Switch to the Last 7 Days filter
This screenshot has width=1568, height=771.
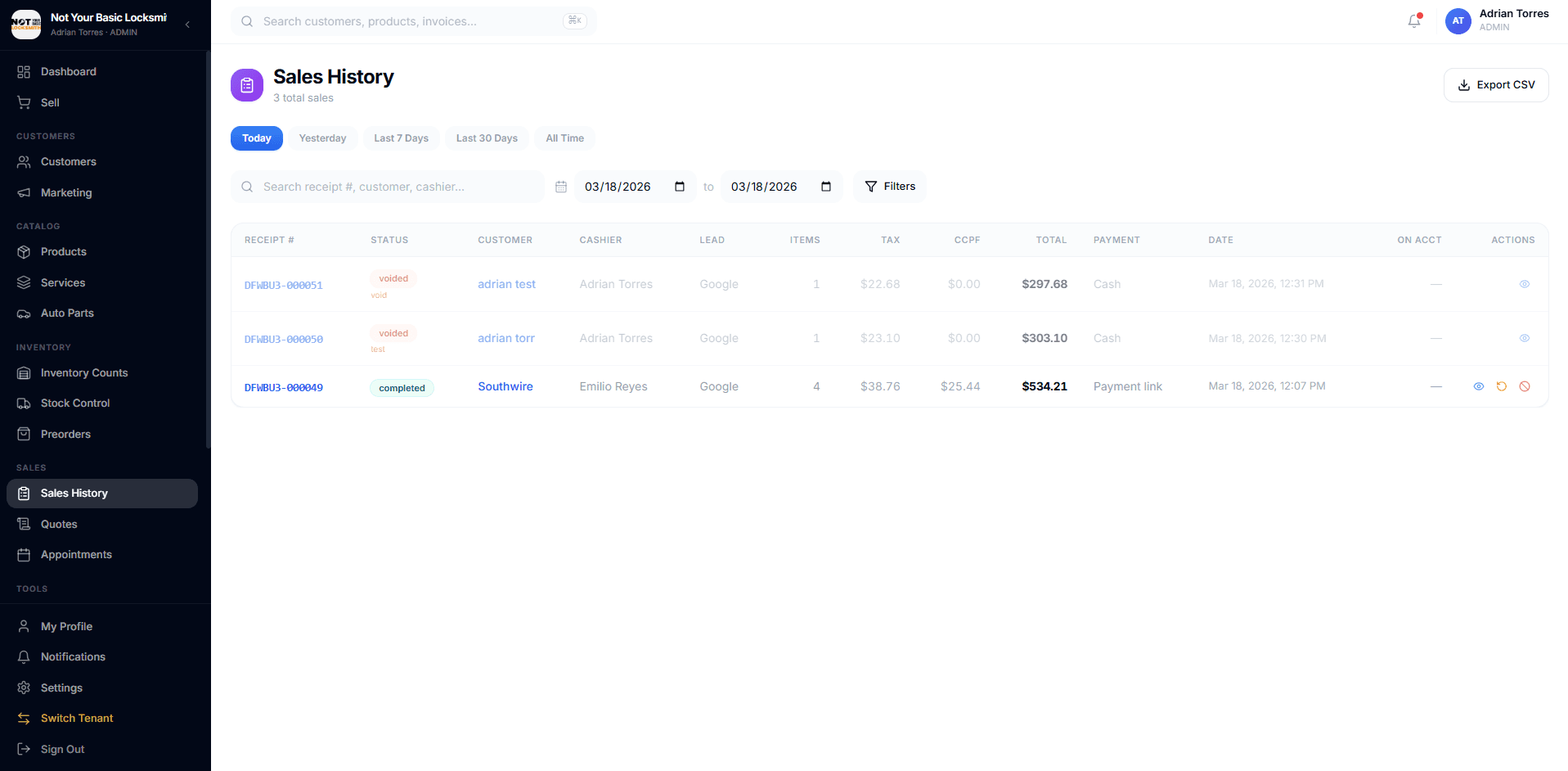pyautogui.click(x=401, y=138)
